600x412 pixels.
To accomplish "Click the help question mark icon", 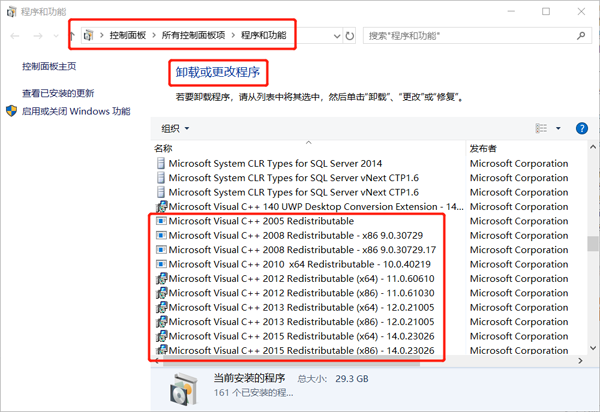I will 582,128.
